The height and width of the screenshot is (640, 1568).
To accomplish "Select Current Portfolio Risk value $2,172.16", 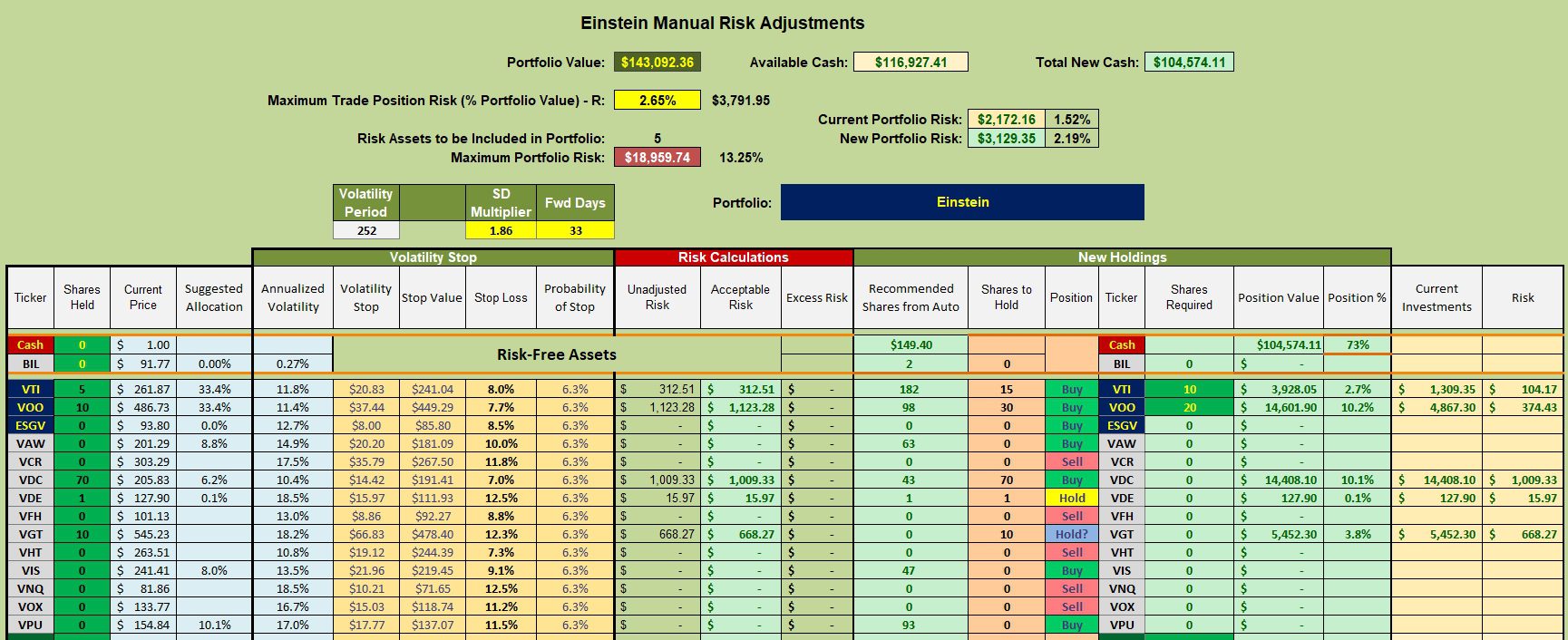I will [1007, 119].
